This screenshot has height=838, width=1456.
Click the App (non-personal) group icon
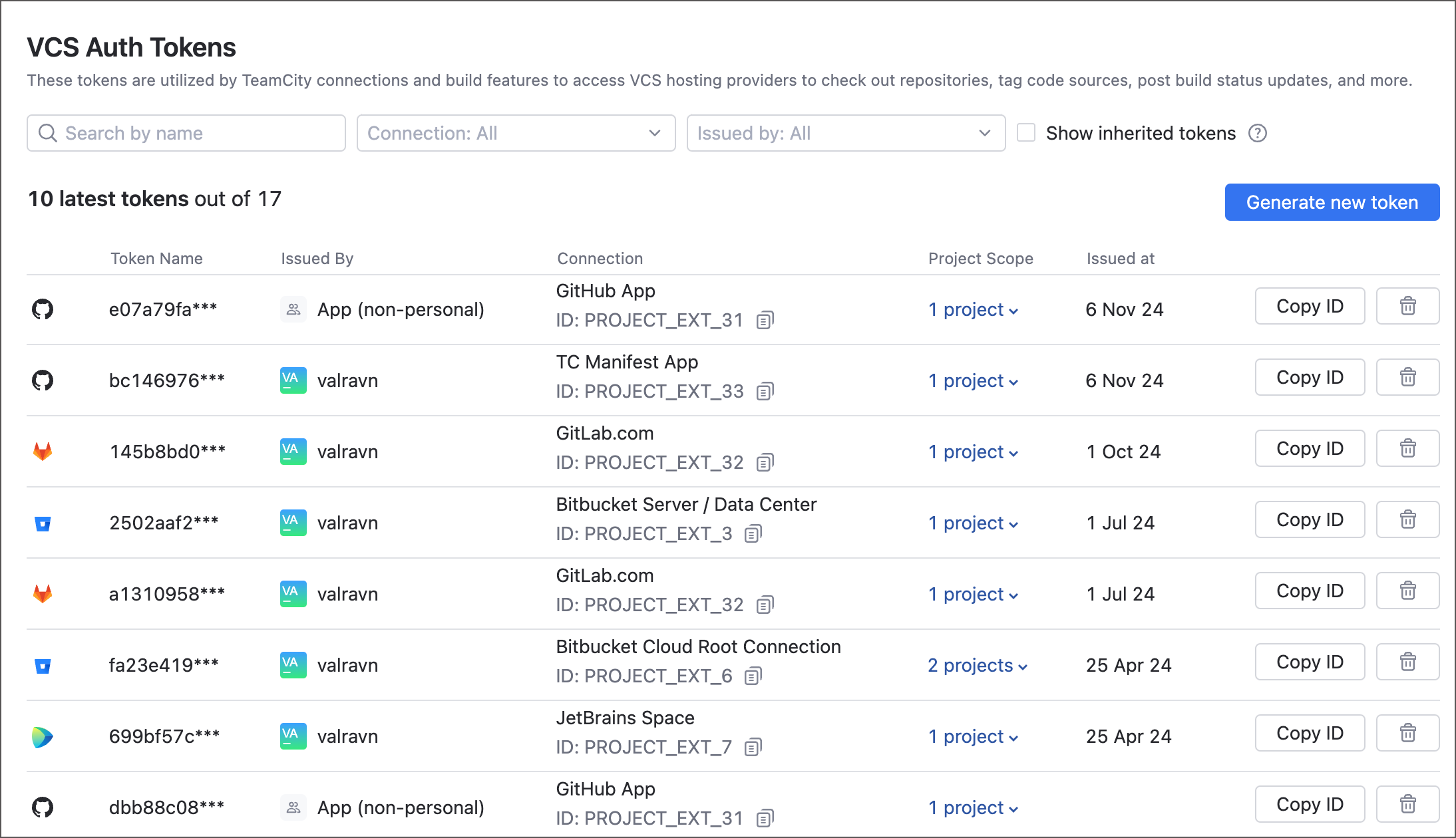pos(293,309)
